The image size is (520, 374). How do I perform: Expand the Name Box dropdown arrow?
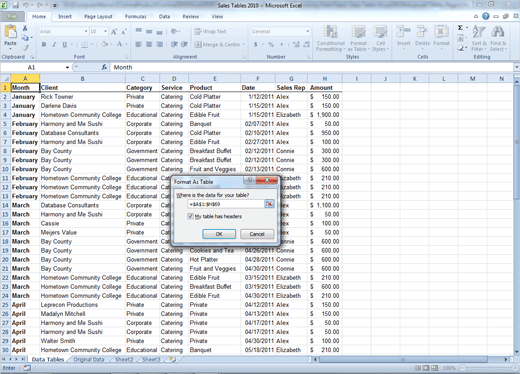coord(67,67)
